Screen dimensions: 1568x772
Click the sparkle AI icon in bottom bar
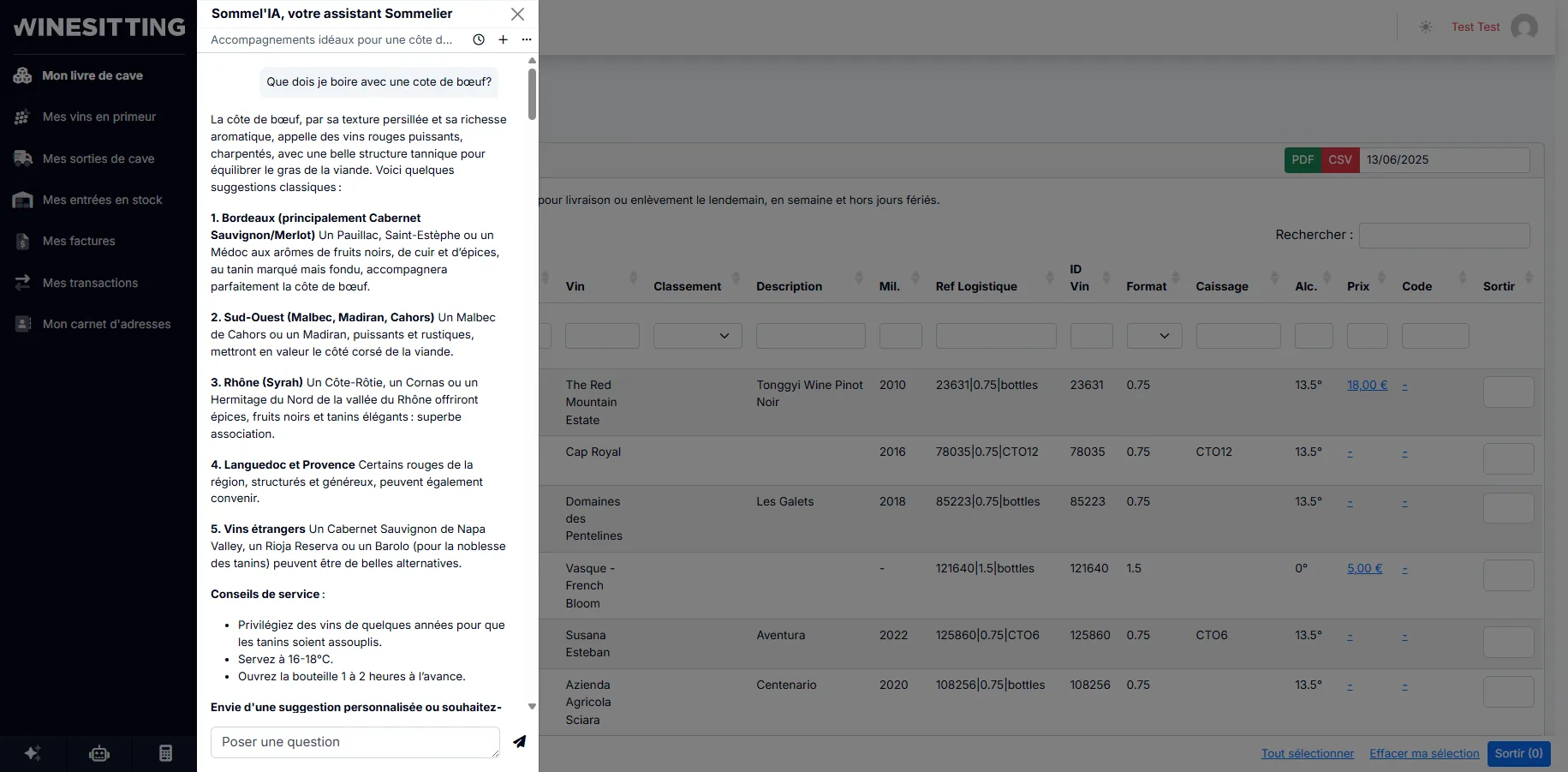point(33,753)
